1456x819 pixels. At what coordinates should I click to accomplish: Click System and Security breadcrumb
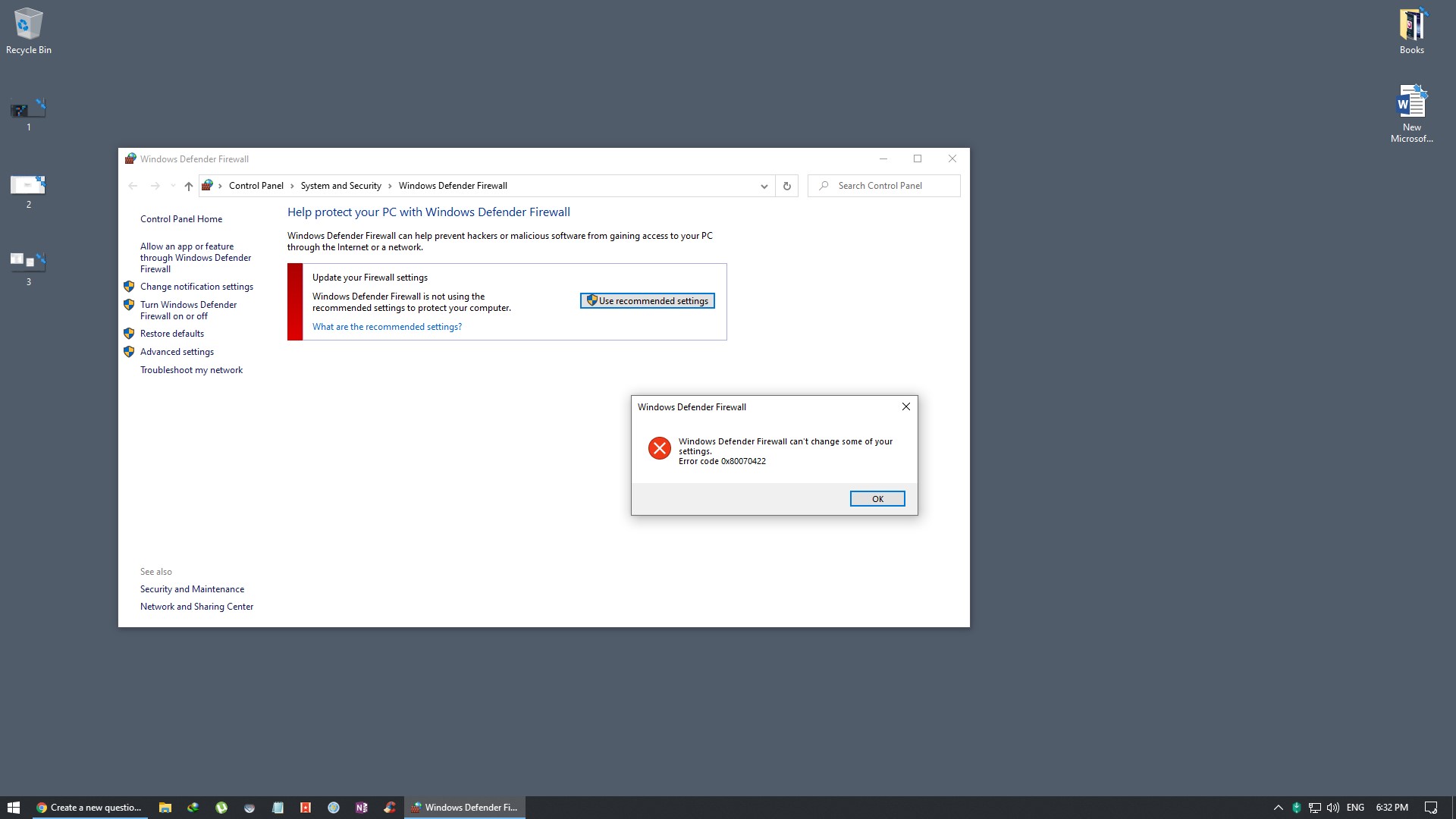coord(340,186)
